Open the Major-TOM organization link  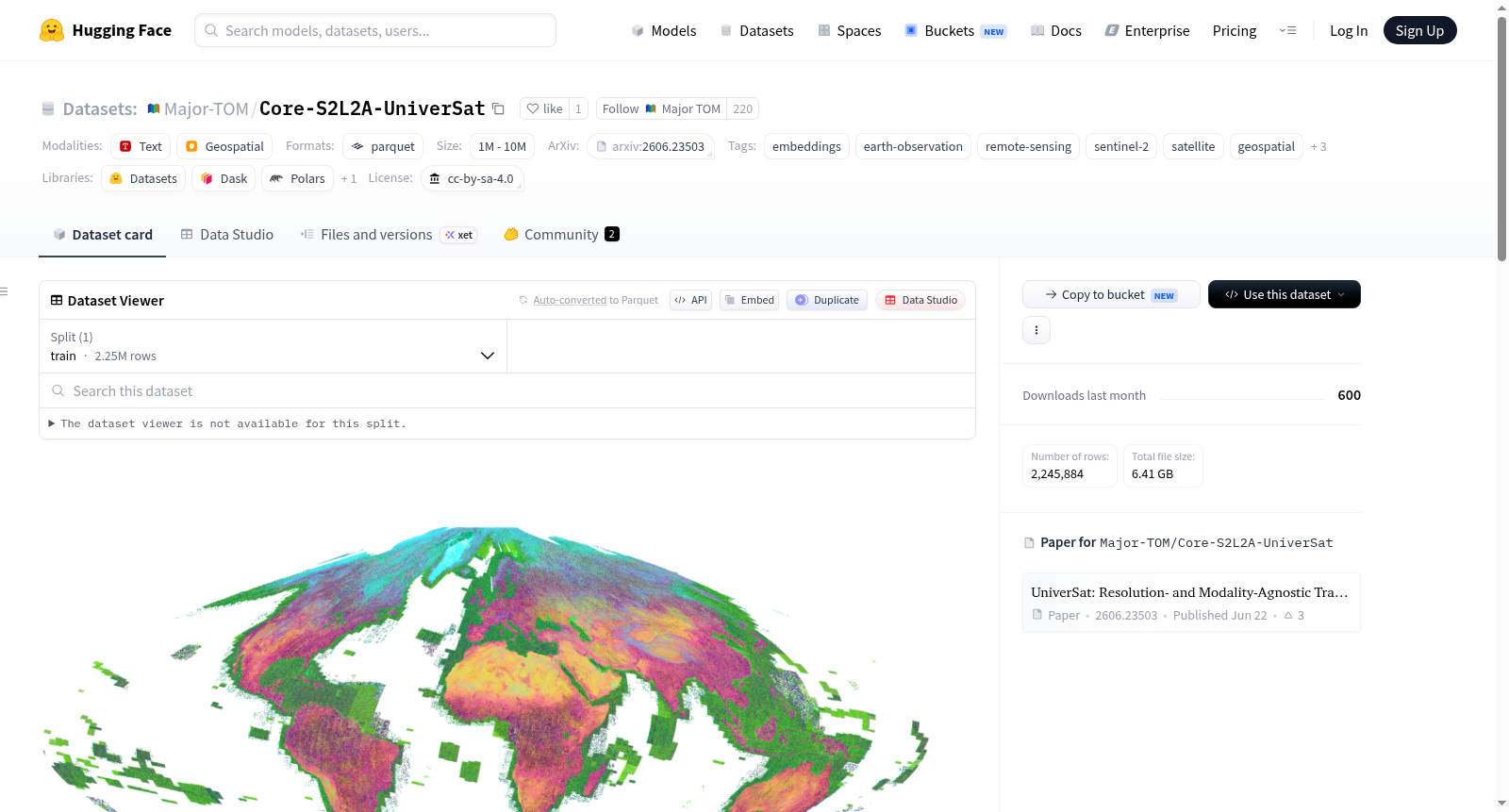click(206, 109)
